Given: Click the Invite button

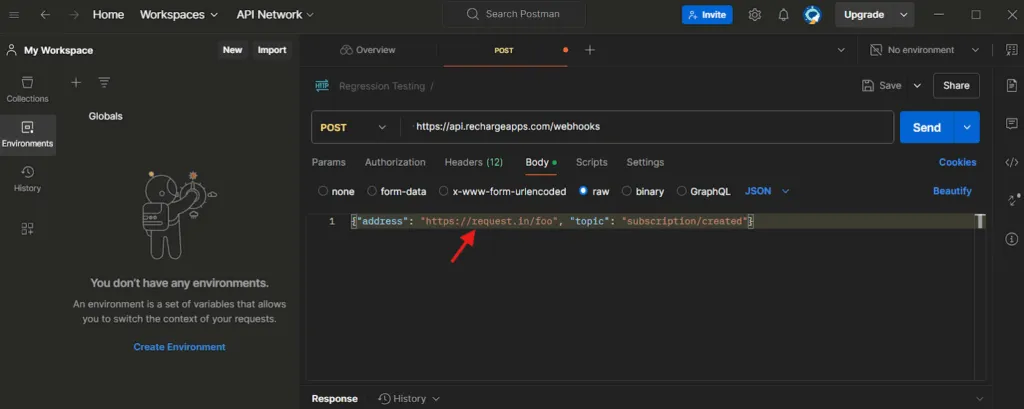Looking at the screenshot, I should [x=707, y=14].
